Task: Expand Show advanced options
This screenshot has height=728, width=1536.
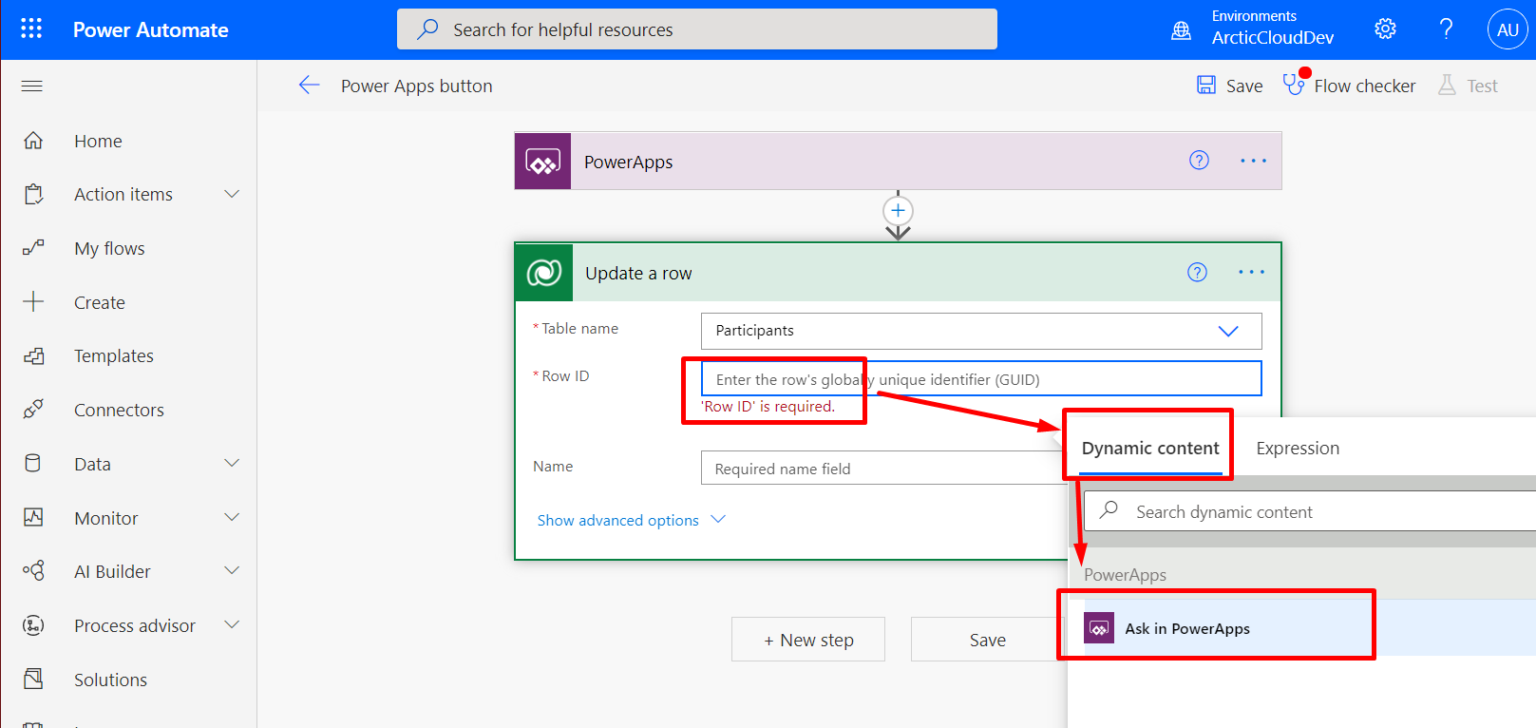Action: (x=630, y=520)
